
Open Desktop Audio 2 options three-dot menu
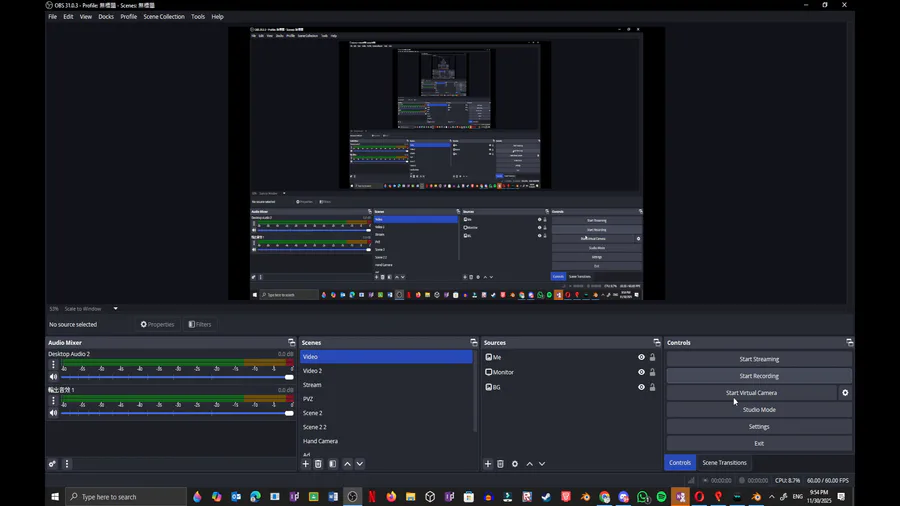click(53, 364)
